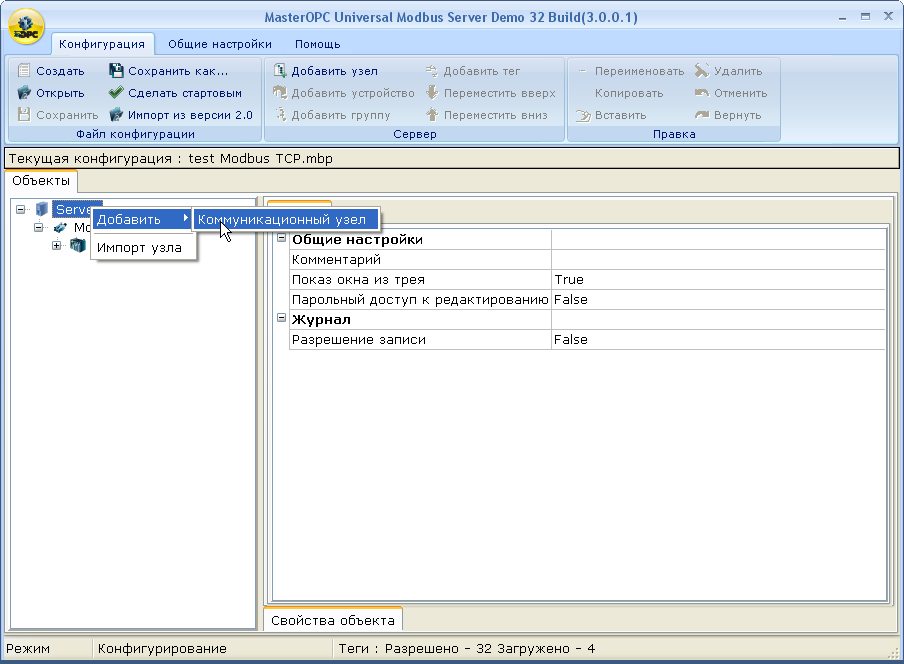This screenshot has height=664, width=904.
Task: Click the Удалить (Delete) icon
Action: (x=702, y=71)
